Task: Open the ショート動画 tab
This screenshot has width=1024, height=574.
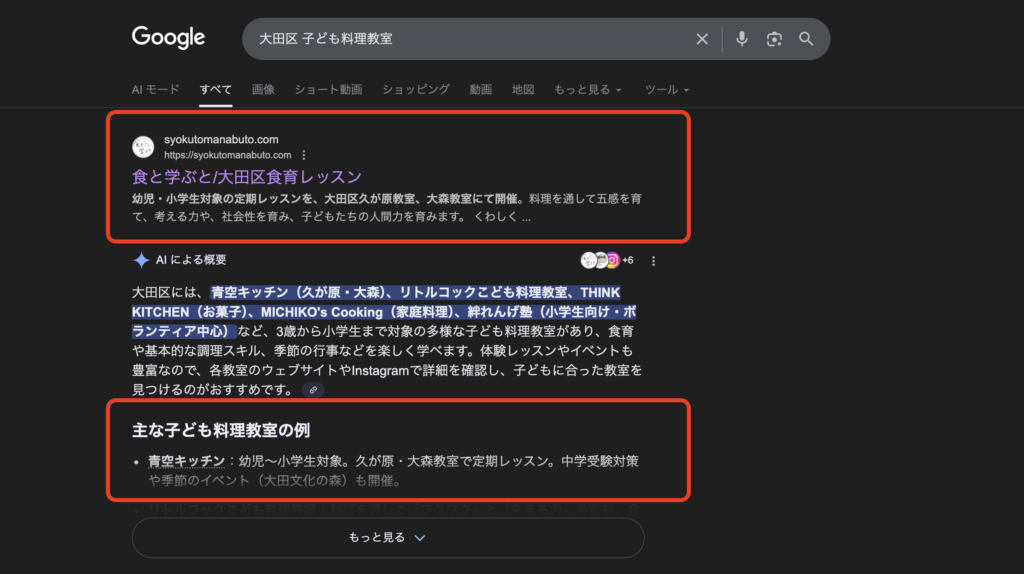Action: 328,89
